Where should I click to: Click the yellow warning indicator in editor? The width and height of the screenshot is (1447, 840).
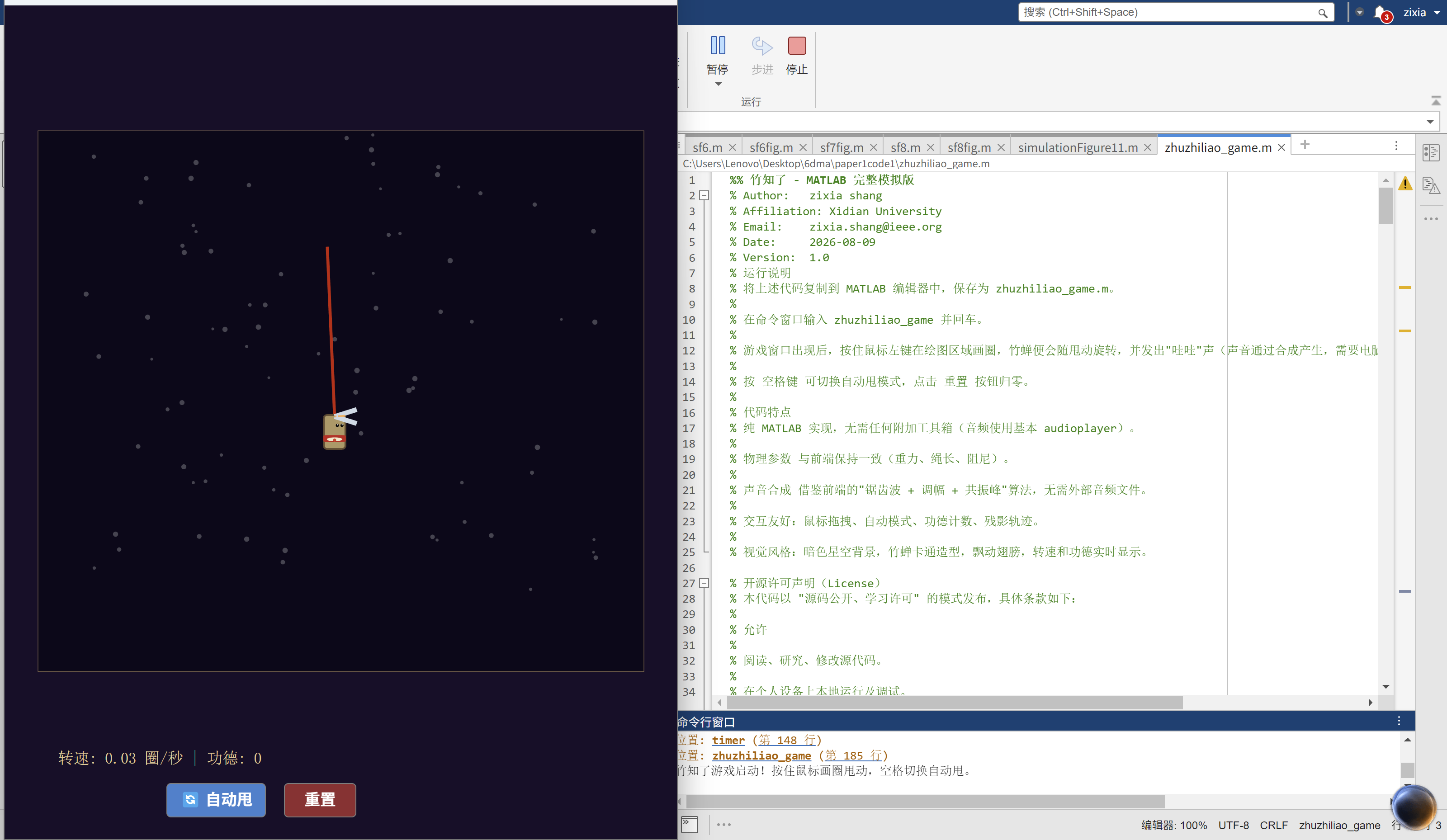pos(1404,184)
